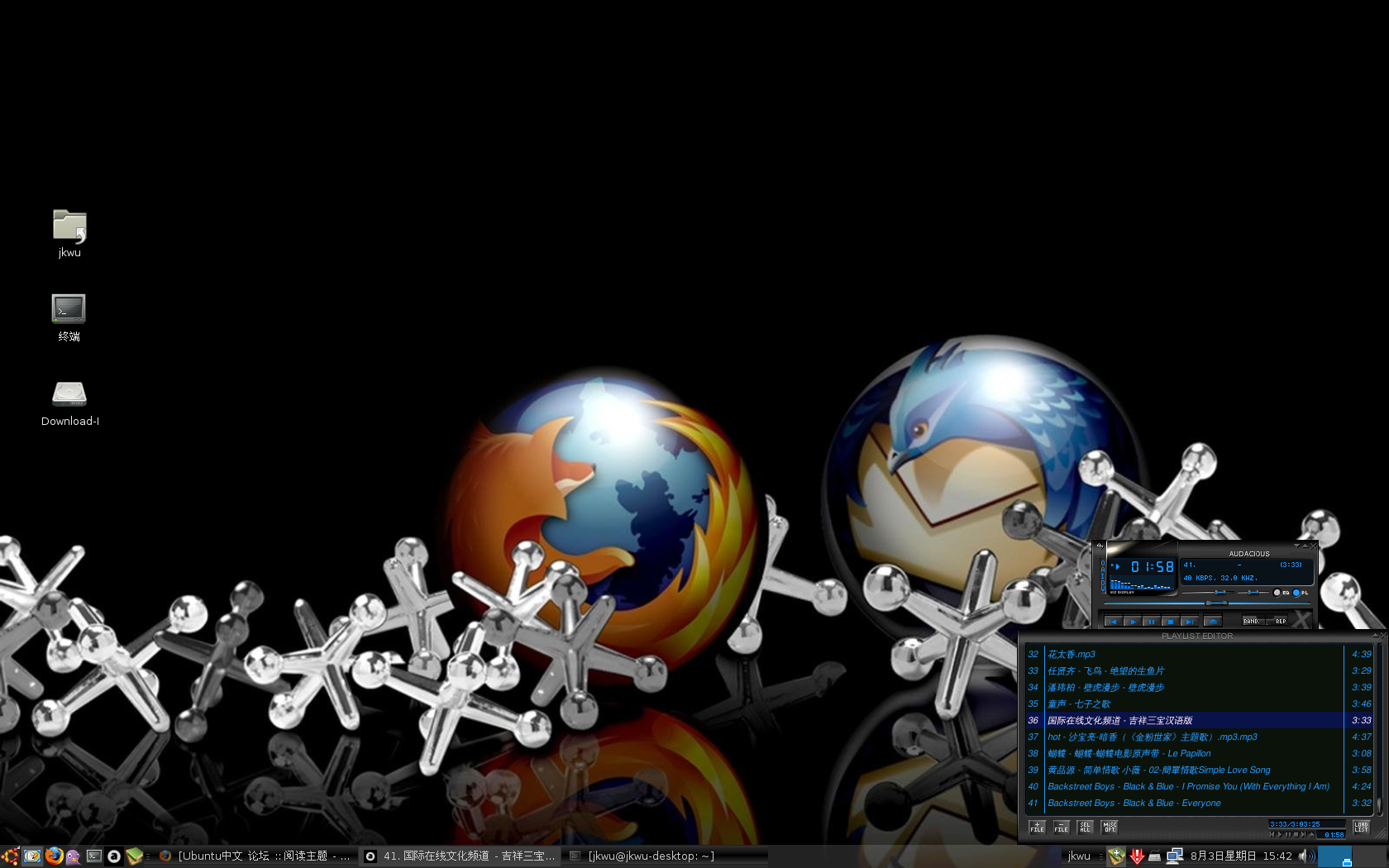Select playlist track 35 童声 - 七子之歌
Image resolution: width=1389 pixels, height=868 pixels.
[x=1199, y=703]
